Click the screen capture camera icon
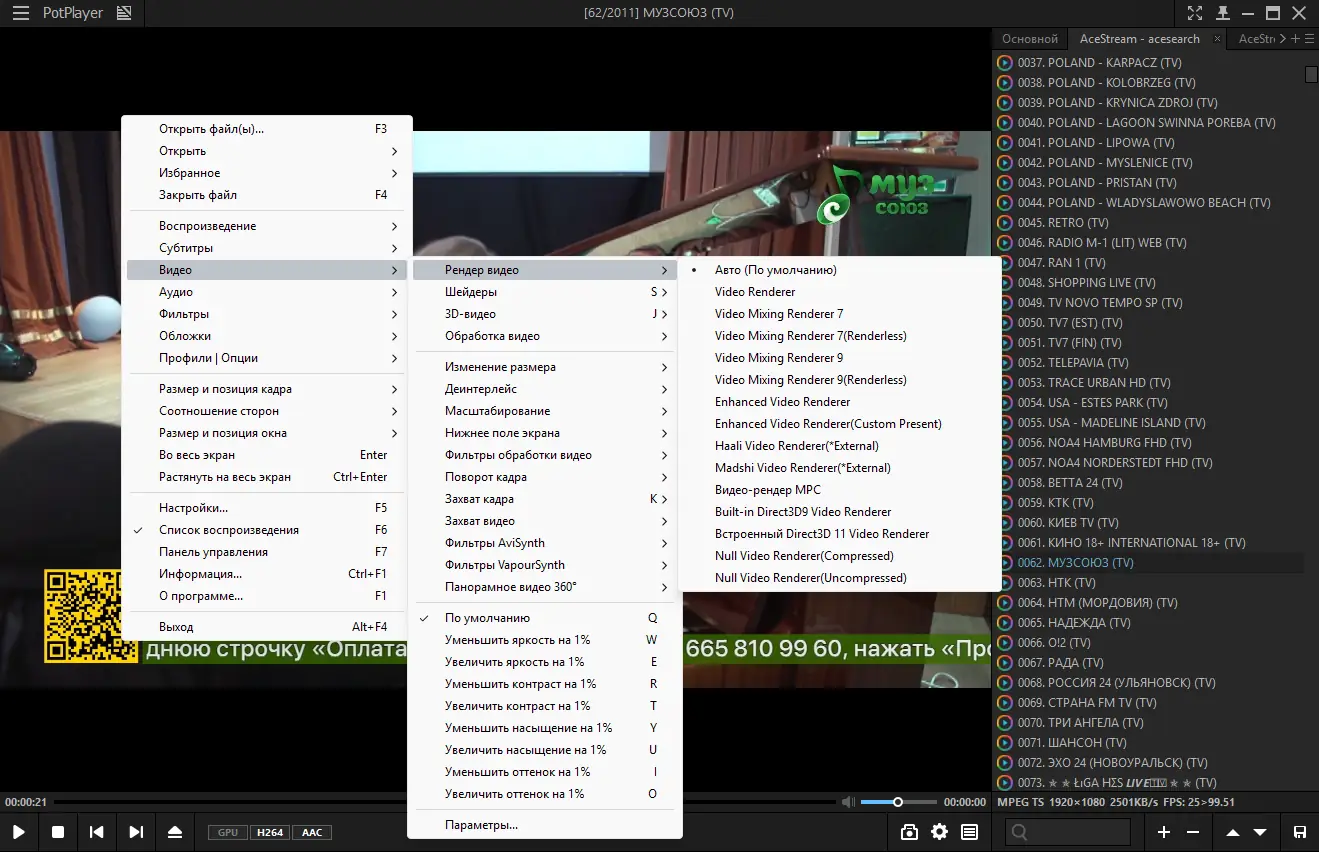 pyautogui.click(x=909, y=832)
